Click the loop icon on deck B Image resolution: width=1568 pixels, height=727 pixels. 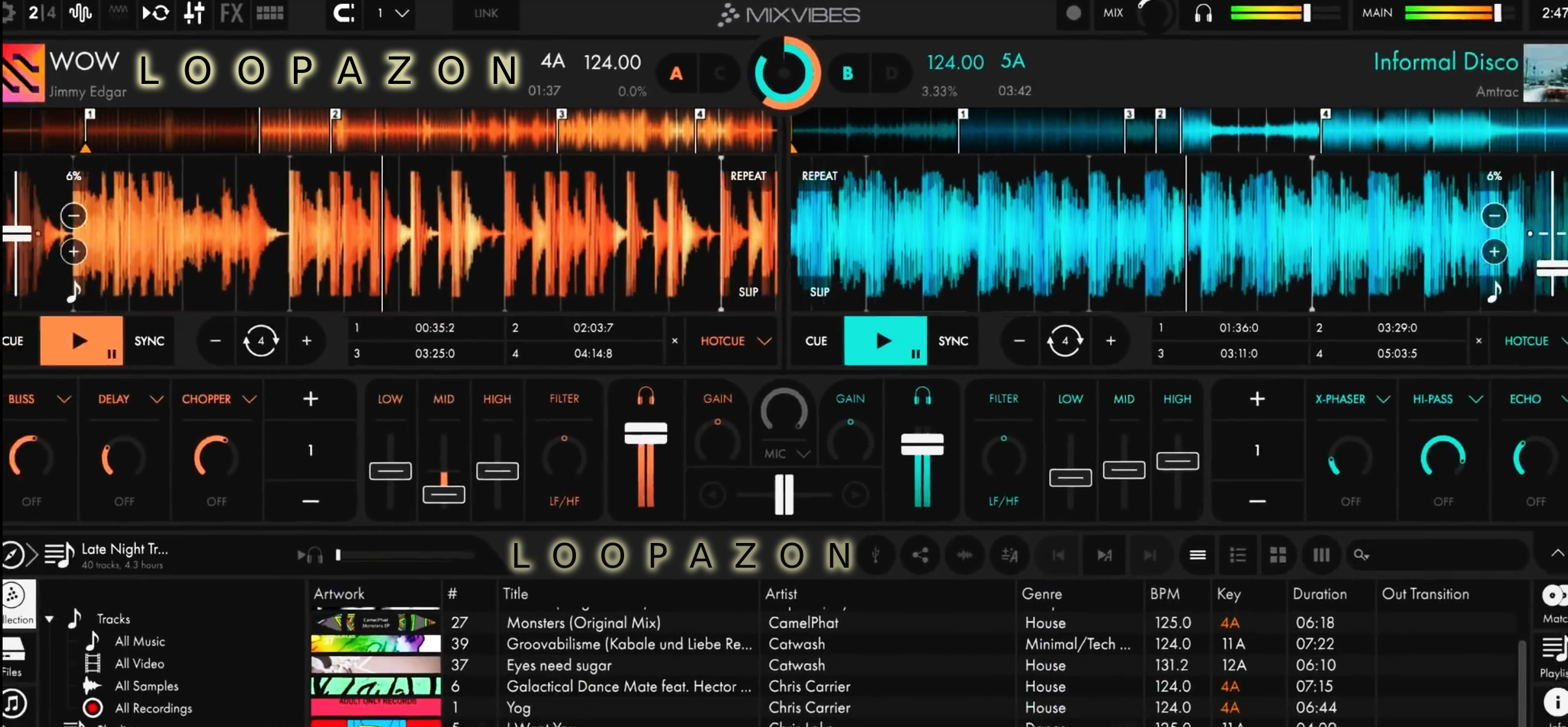point(1064,341)
